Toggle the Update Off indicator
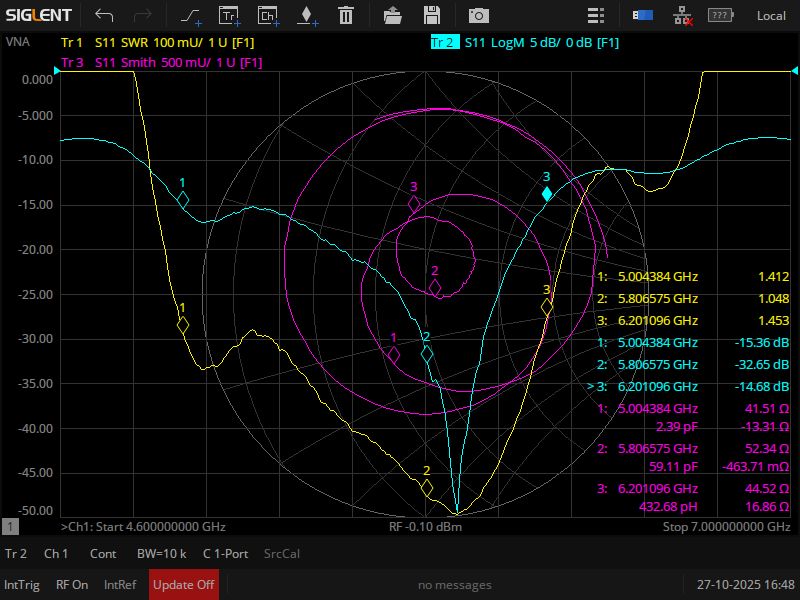This screenshot has width=800, height=600. pyautogui.click(x=184, y=585)
